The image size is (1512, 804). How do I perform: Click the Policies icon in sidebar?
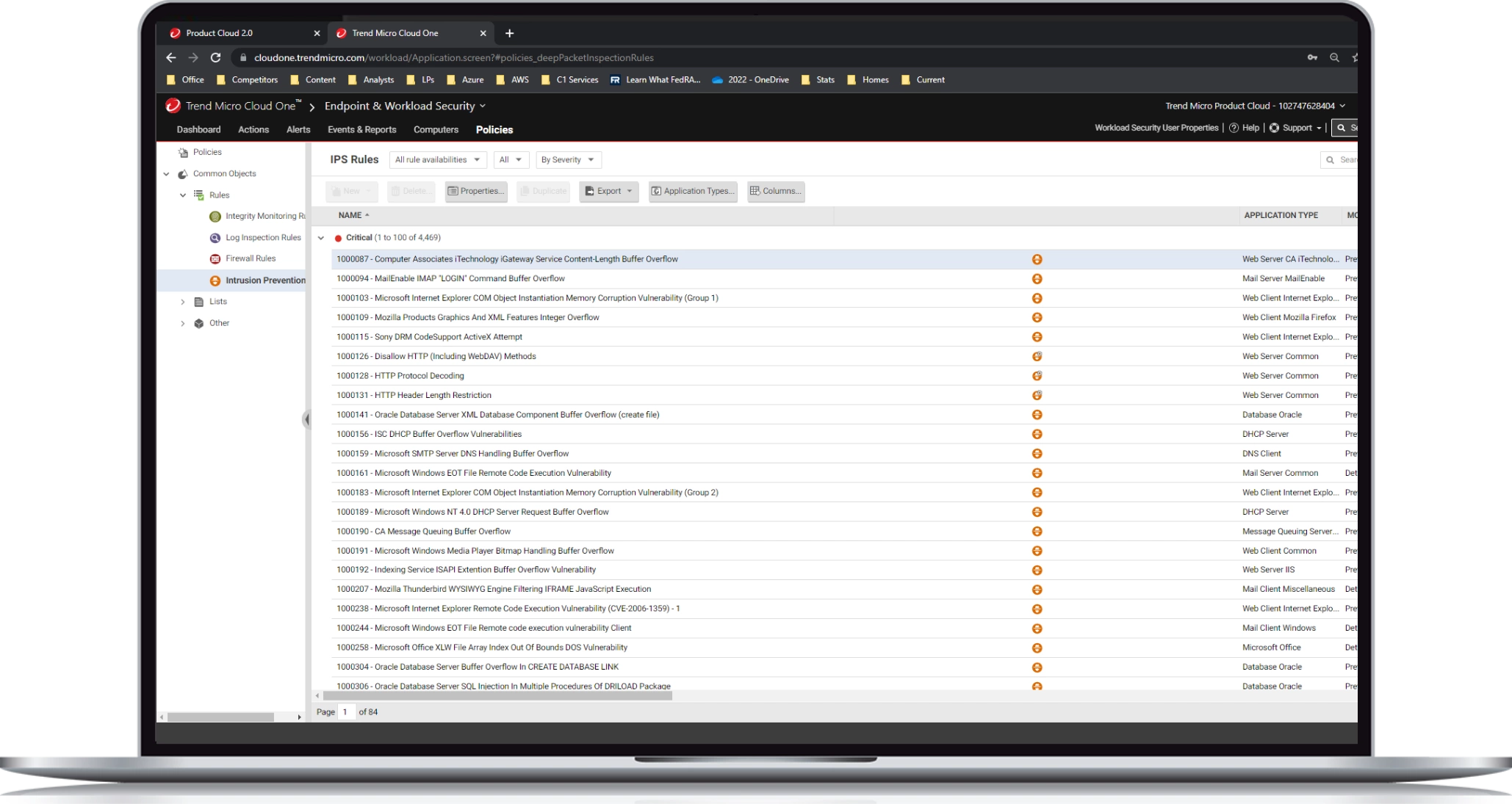pos(183,152)
